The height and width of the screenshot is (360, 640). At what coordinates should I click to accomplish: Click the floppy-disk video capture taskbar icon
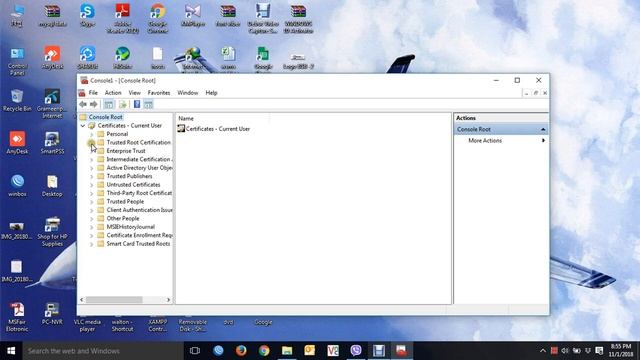pyautogui.click(x=378, y=351)
